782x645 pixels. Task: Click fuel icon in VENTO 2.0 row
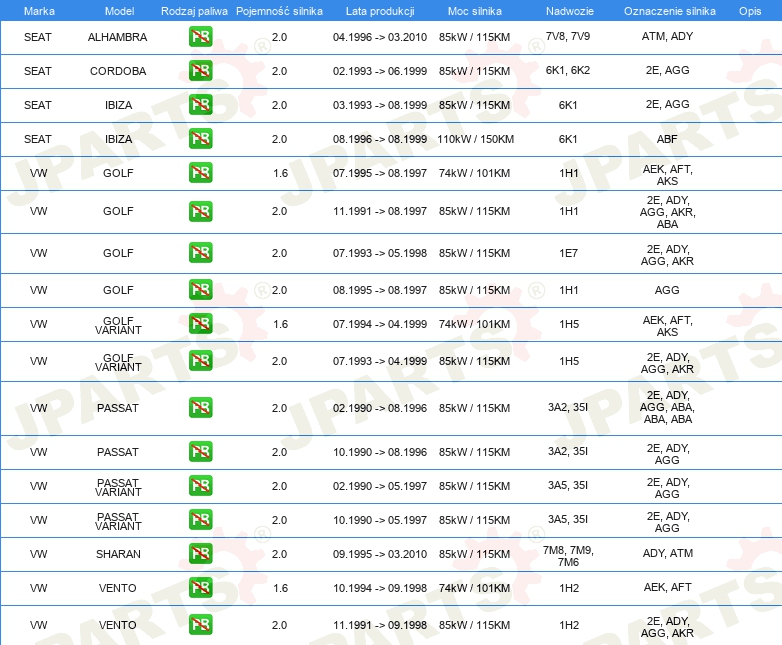tap(200, 624)
